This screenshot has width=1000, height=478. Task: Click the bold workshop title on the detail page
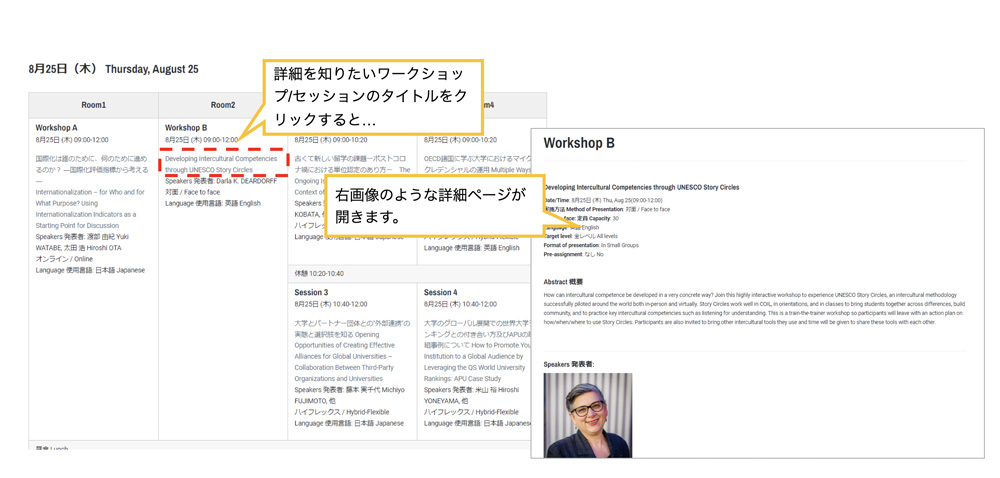pos(642,187)
